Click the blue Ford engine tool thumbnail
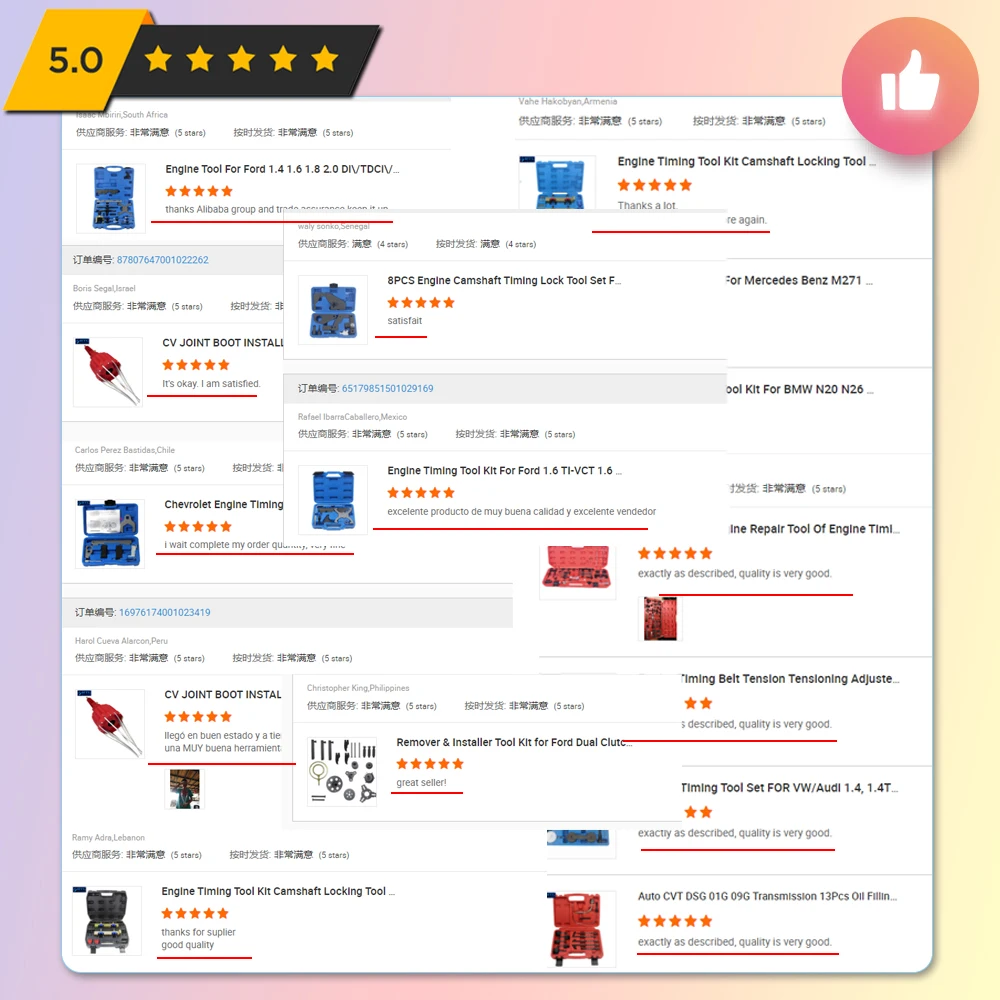 (111, 198)
